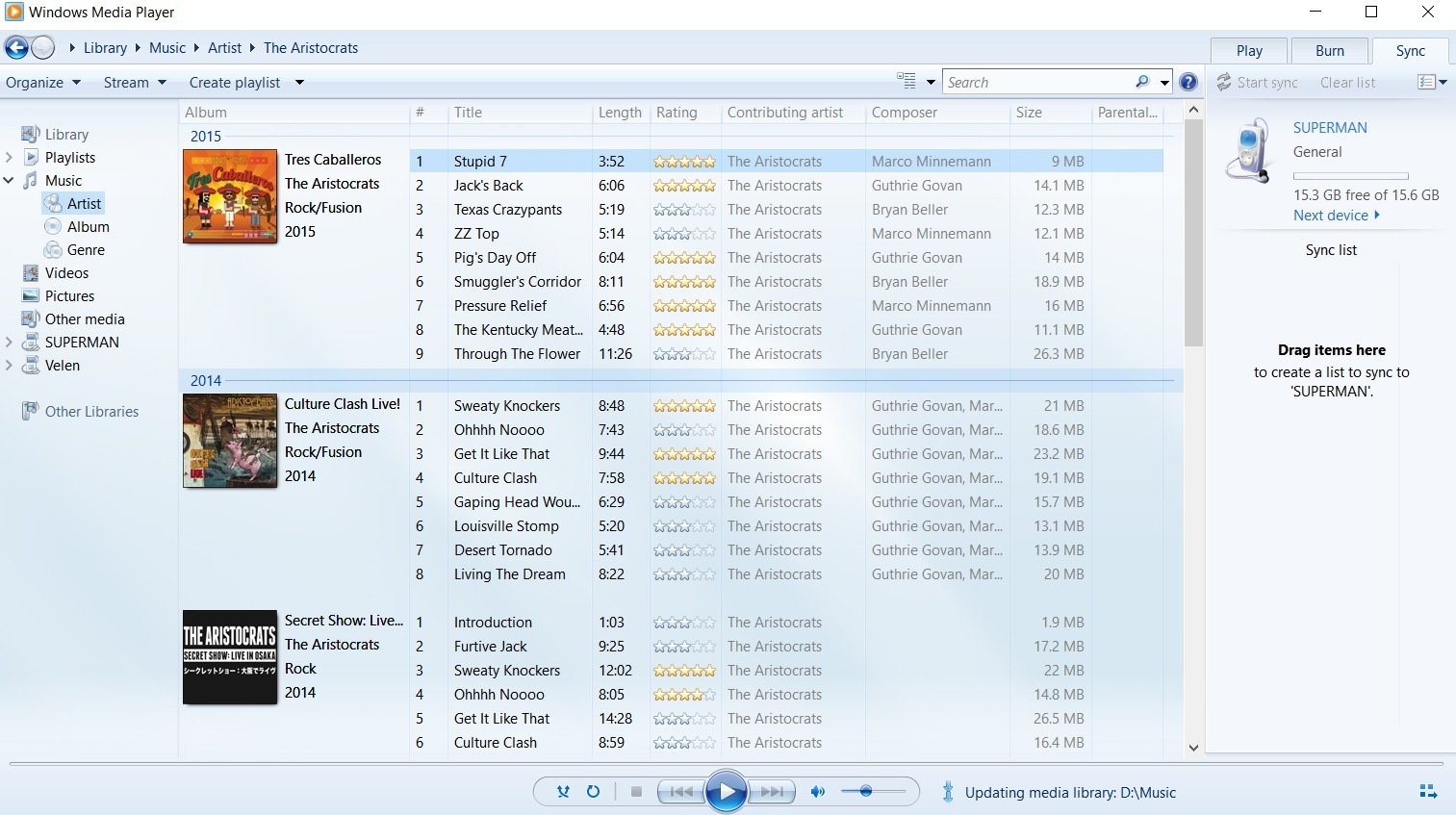Click the Play button in playback controls
Image resolution: width=1456 pixels, height=815 pixels.
[x=727, y=792]
